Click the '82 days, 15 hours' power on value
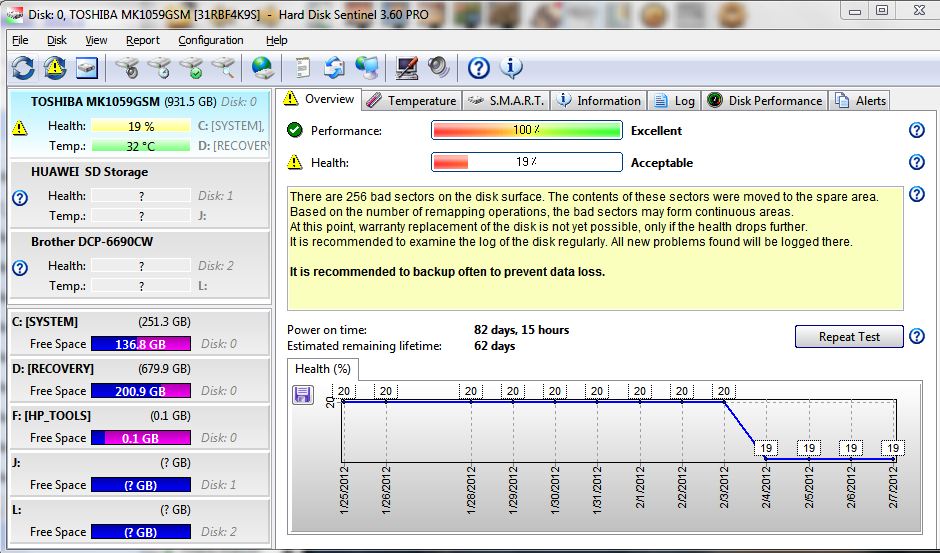 point(522,330)
